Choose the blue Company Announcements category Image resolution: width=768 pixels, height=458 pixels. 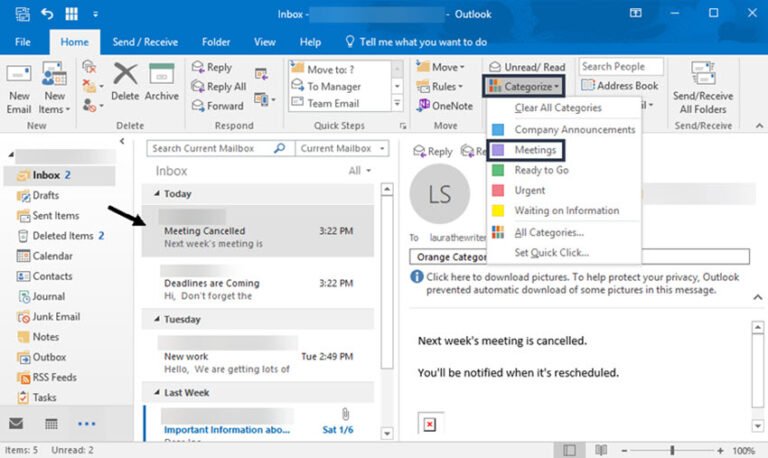564,130
